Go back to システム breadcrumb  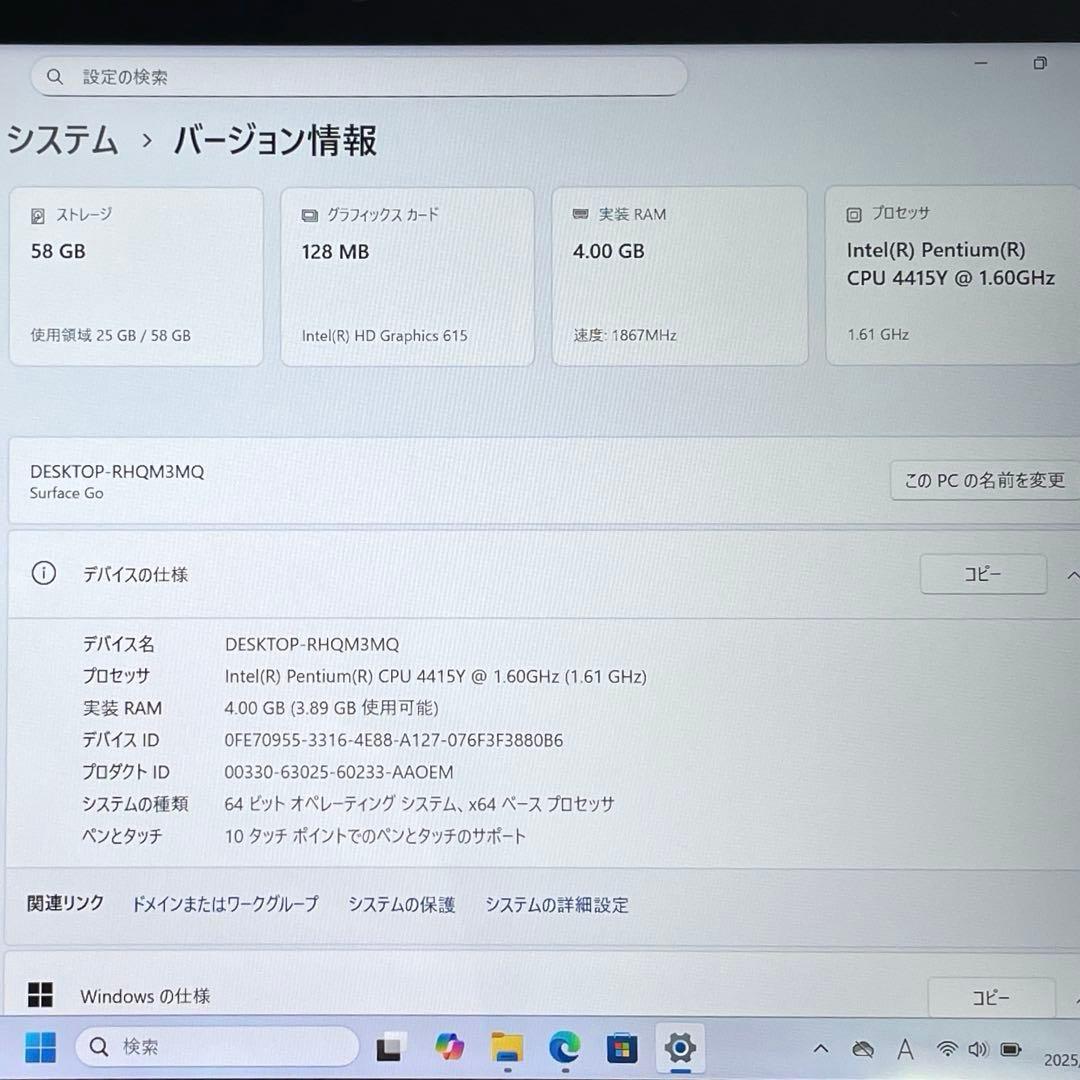pos(62,140)
